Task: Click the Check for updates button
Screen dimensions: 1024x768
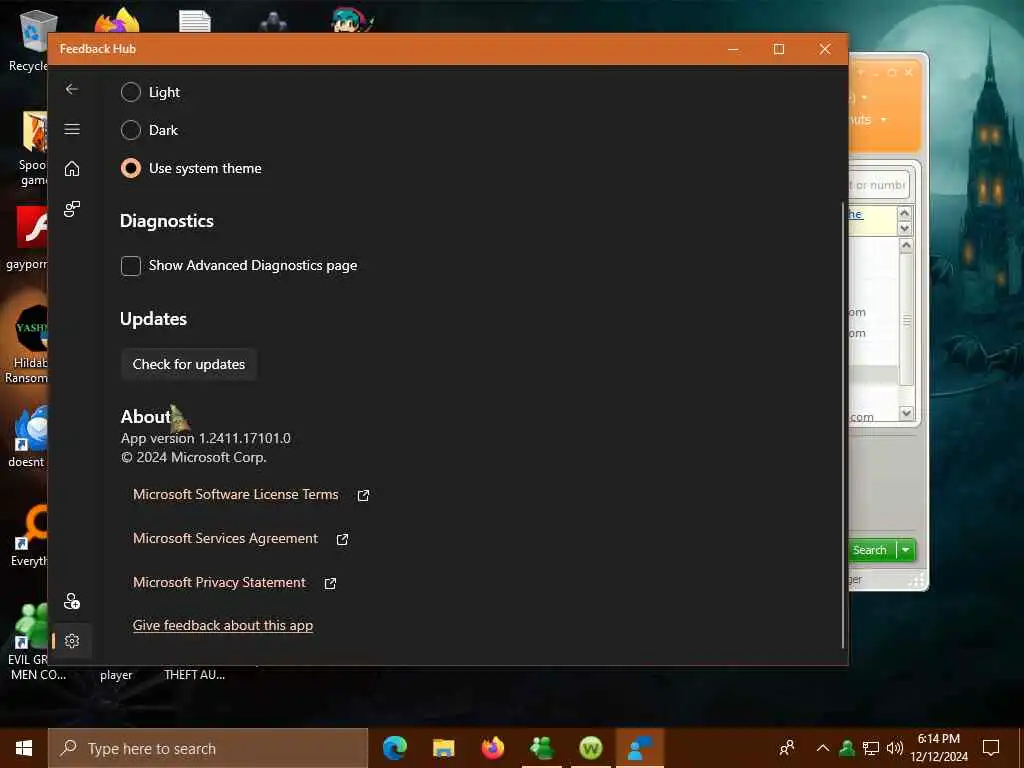Action: point(189,364)
